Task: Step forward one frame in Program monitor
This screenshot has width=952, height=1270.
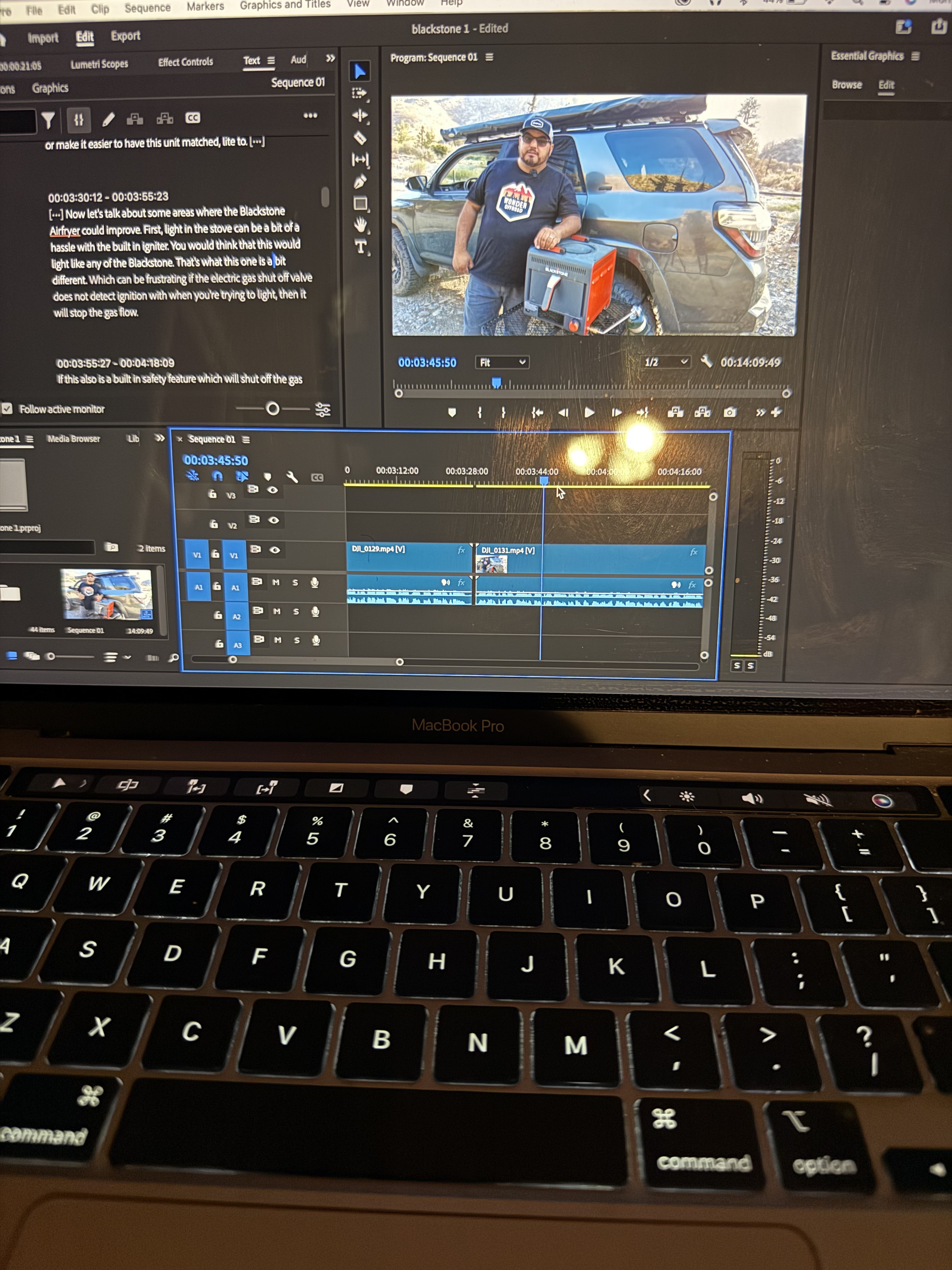Action: 617,412
